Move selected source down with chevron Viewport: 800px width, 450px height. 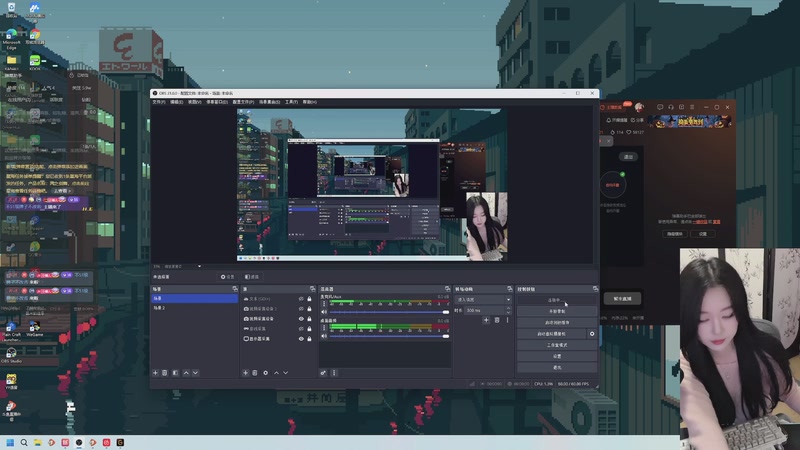pyautogui.click(x=286, y=373)
